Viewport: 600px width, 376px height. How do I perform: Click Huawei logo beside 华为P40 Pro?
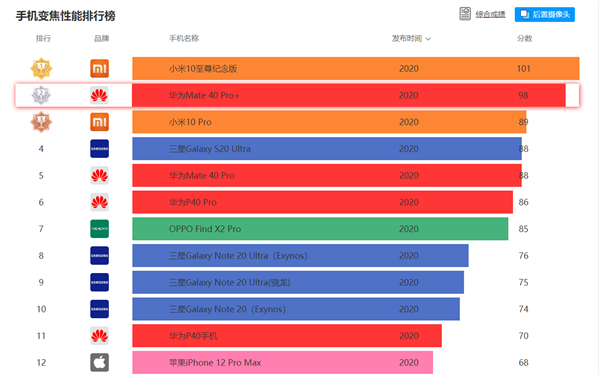coord(99,202)
